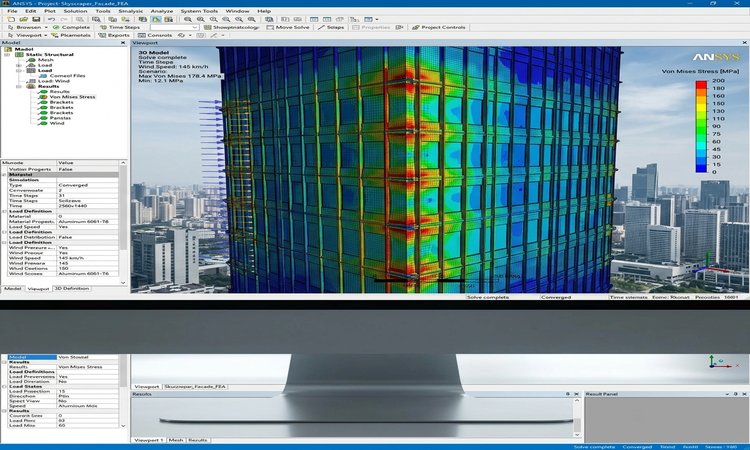
Task: Click the last zoom magnifier icon
Action: coord(251,19)
